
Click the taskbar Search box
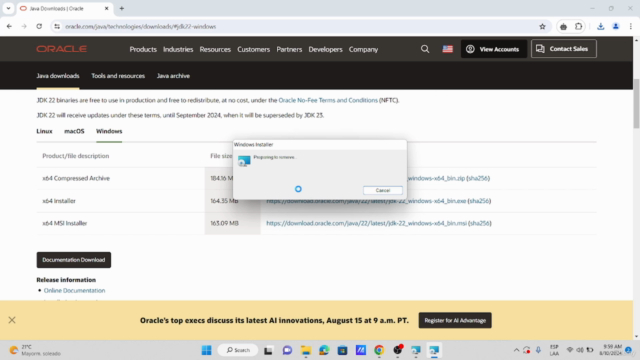[238, 350]
